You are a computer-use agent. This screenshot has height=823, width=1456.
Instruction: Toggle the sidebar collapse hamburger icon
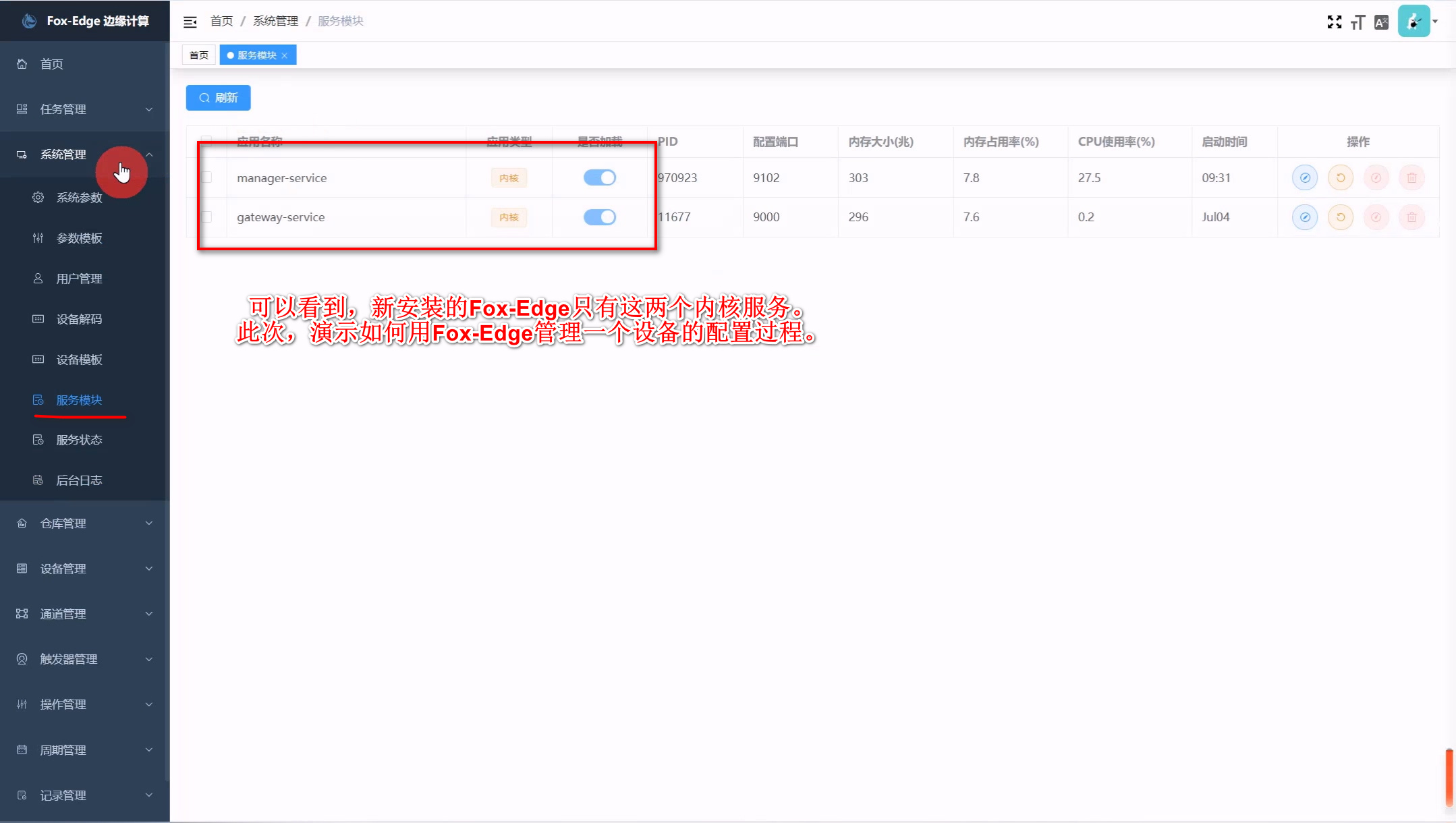pyautogui.click(x=190, y=22)
